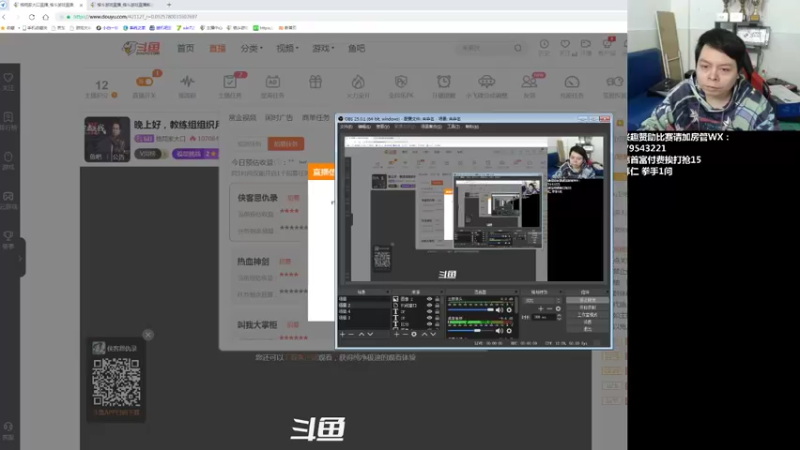Open watch history clock icon in header

(x=544, y=44)
